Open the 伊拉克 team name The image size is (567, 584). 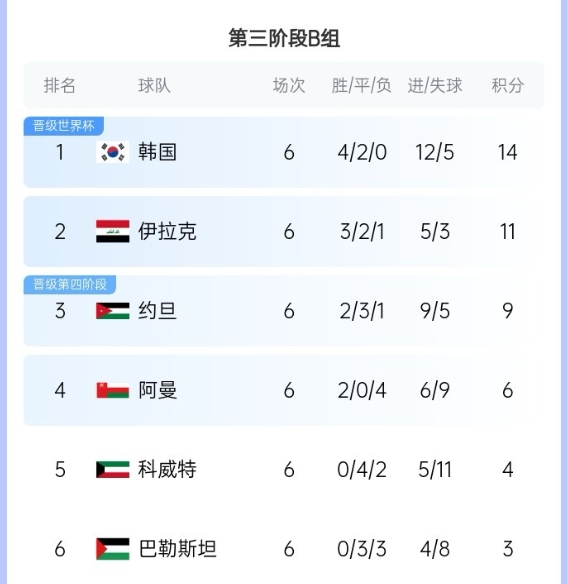[x=167, y=231]
